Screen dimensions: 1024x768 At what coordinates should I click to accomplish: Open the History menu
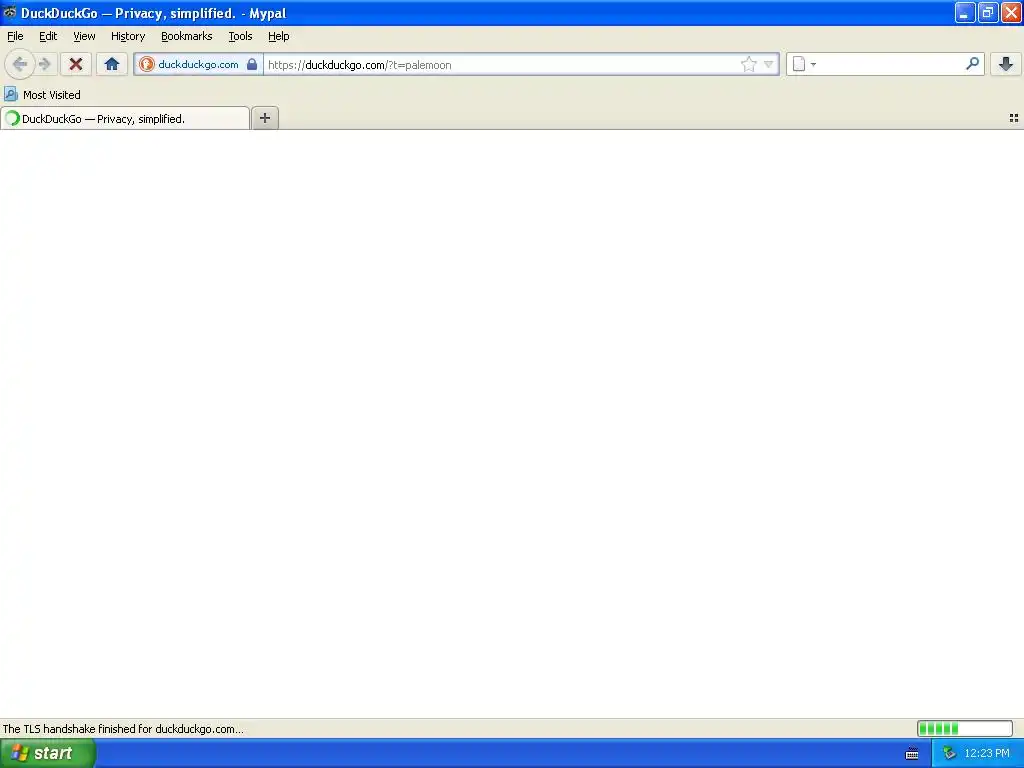click(128, 36)
